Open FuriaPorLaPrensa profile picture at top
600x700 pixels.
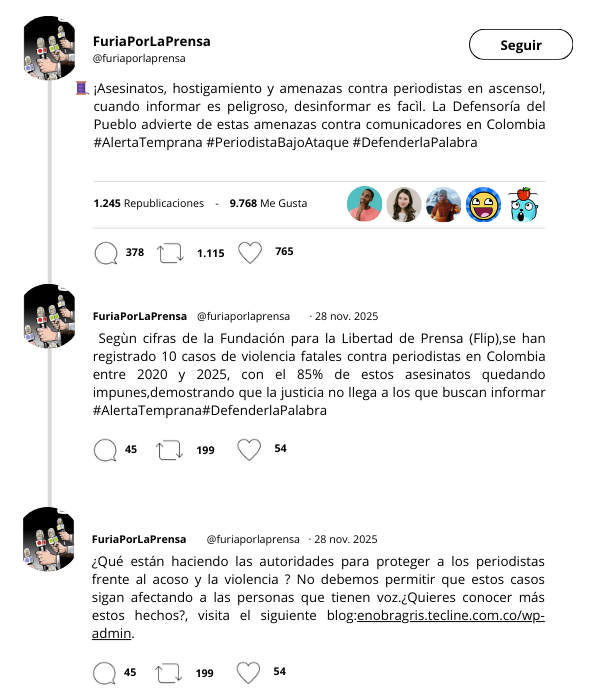pos(49,48)
